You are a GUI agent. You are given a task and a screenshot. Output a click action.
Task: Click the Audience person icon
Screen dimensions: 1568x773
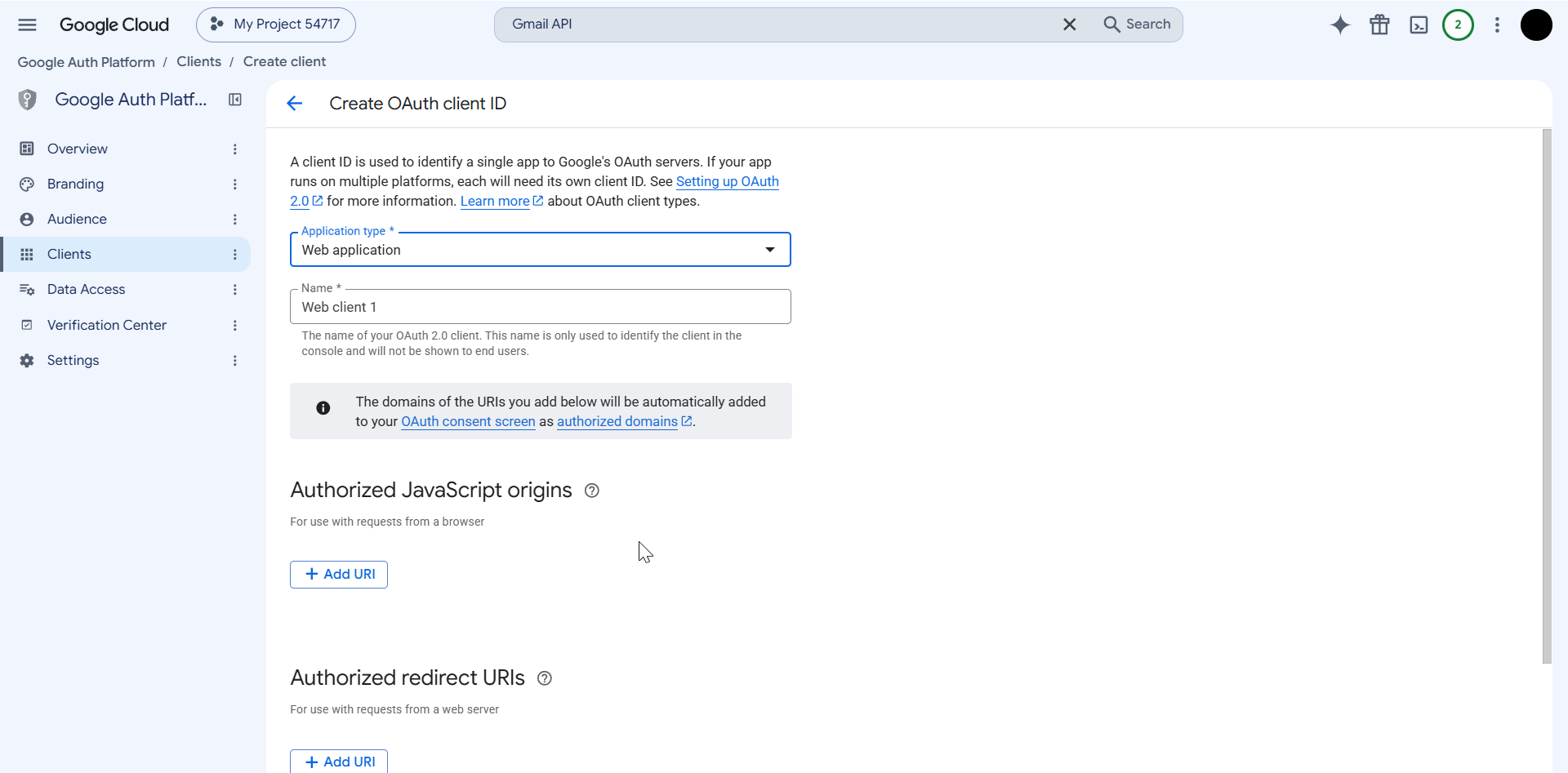click(27, 219)
